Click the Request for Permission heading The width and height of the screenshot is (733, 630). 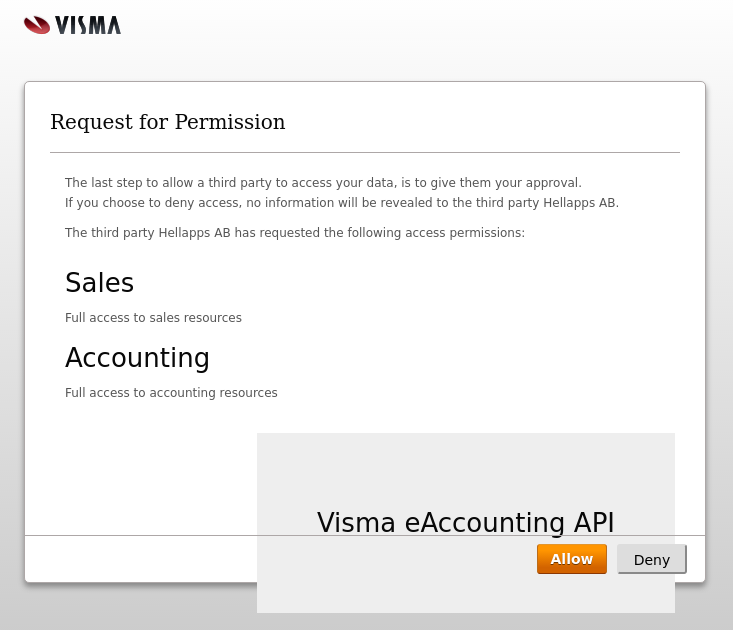coord(167,122)
